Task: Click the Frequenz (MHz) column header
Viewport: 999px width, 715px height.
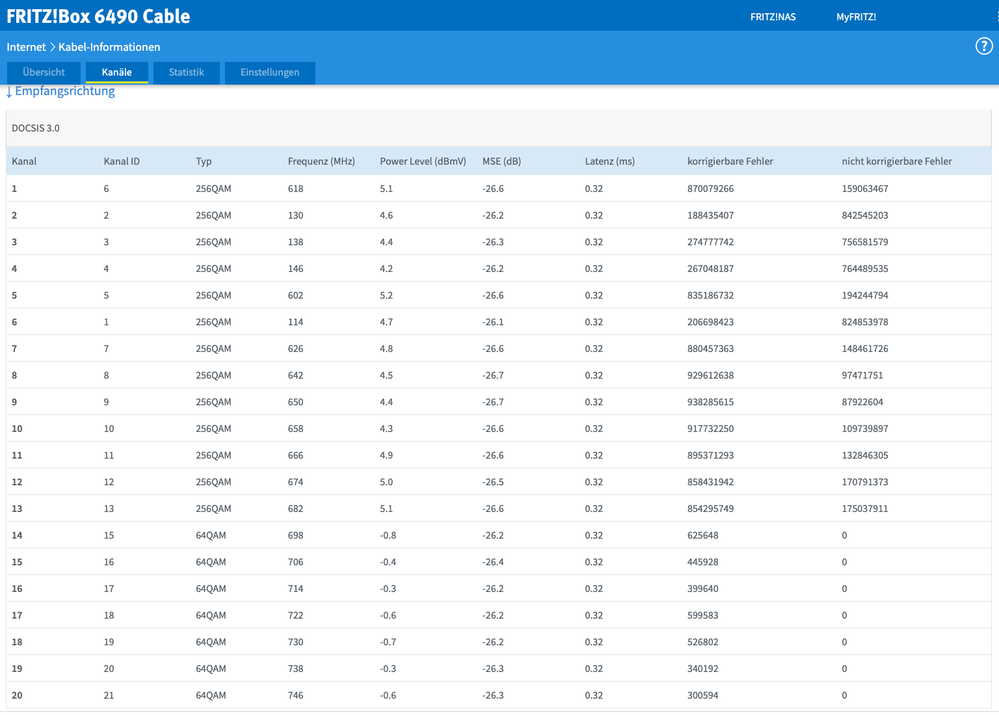Action: [321, 161]
